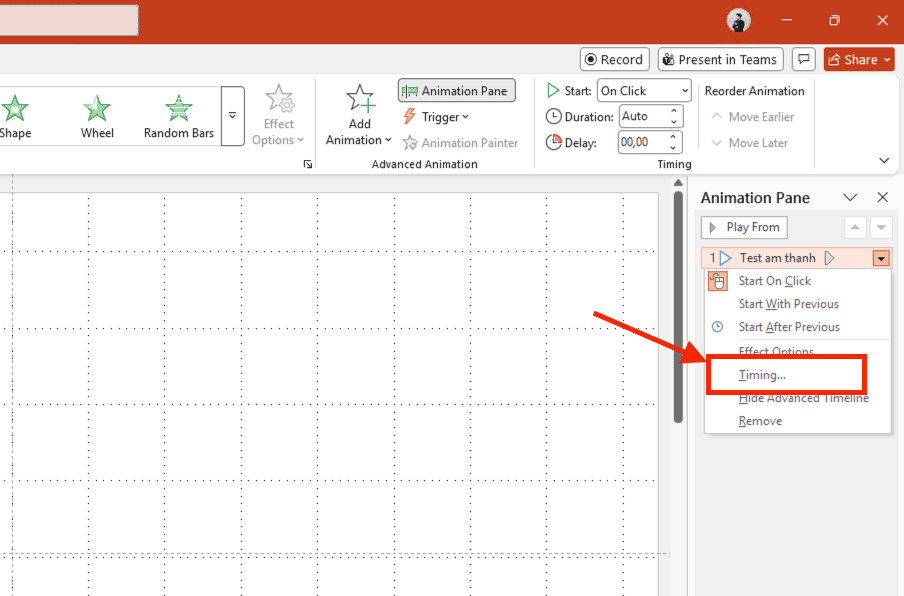Click Present in Teams button
Image resolution: width=904 pixels, height=596 pixels.
(720, 59)
